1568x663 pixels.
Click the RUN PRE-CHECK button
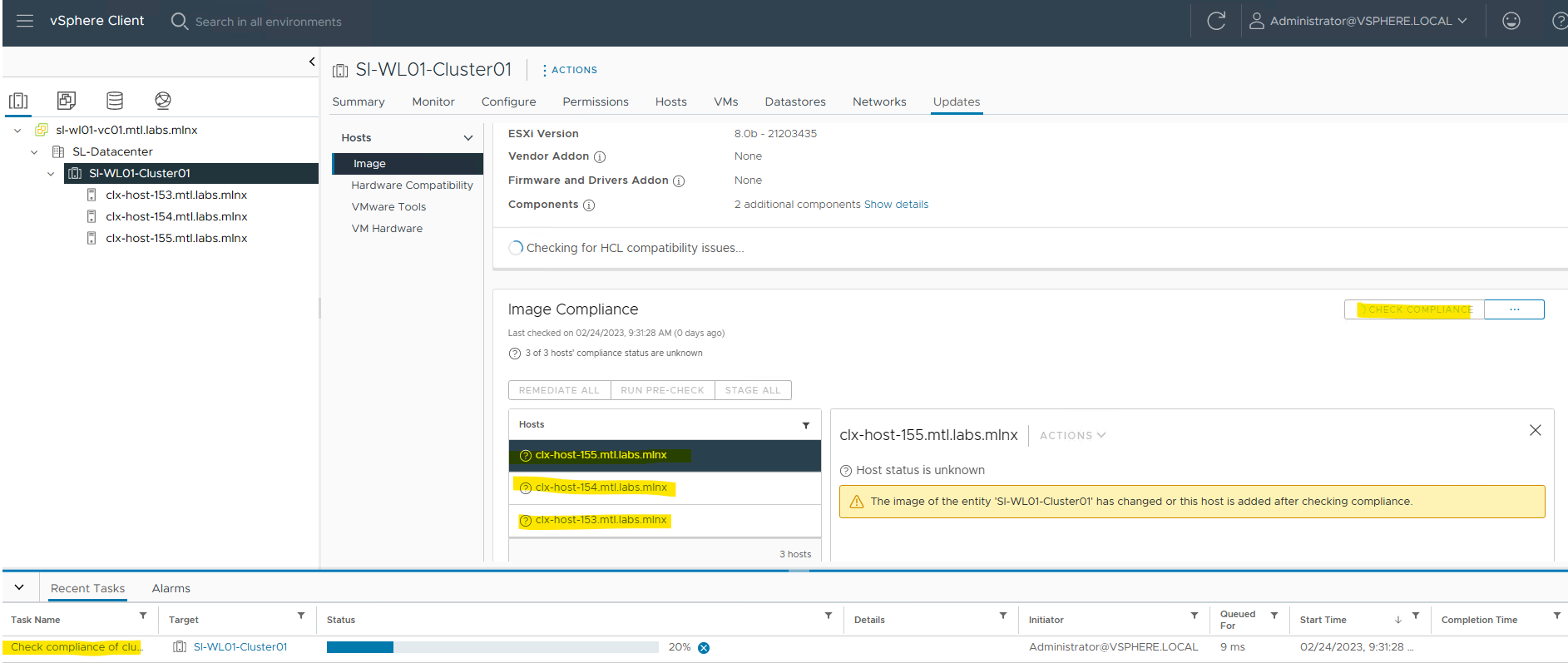click(663, 390)
